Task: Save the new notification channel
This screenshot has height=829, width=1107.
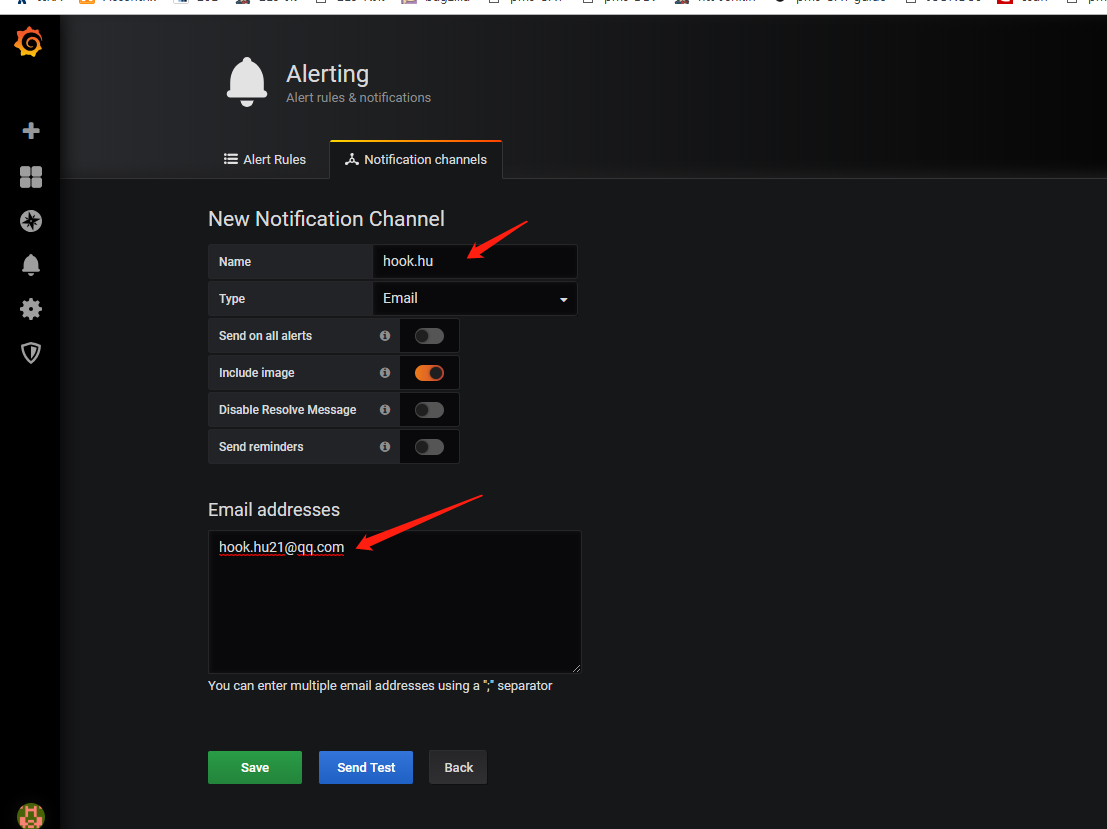Action: coord(254,767)
